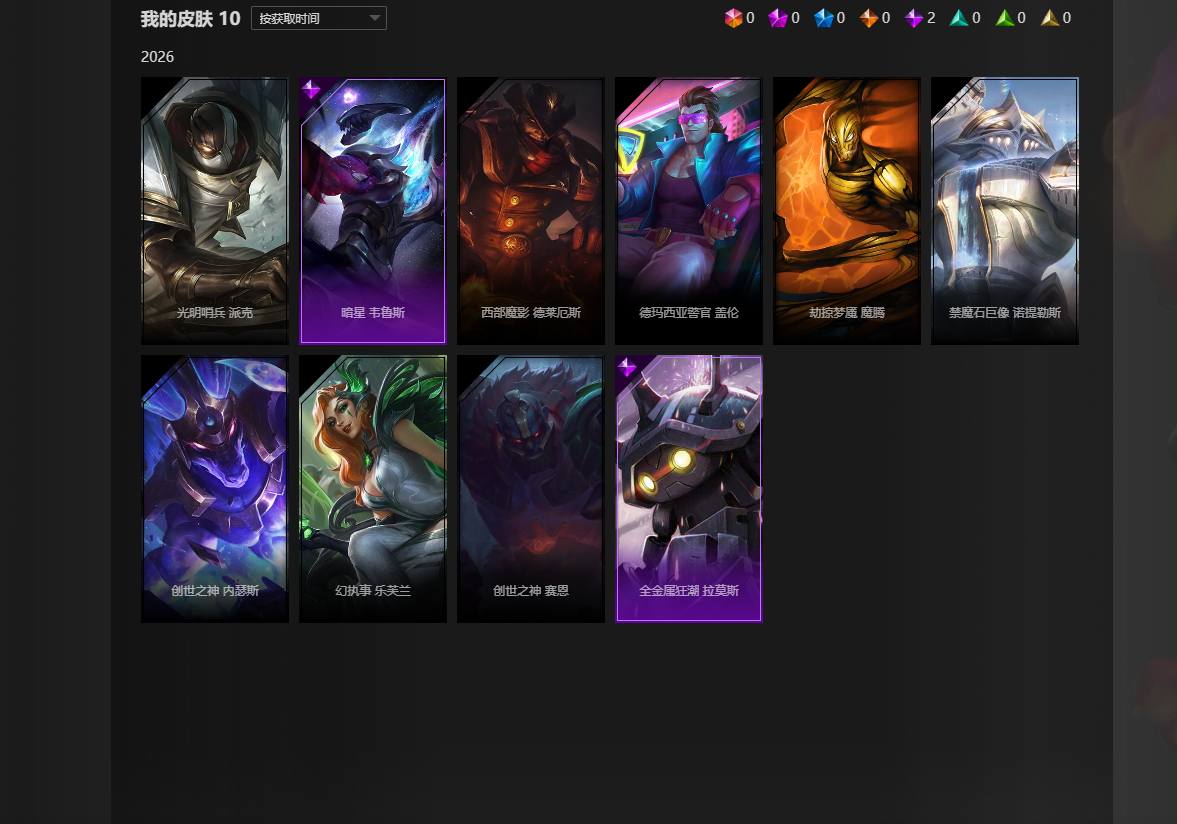Click the orange diamond gem rarity icon

(868, 18)
